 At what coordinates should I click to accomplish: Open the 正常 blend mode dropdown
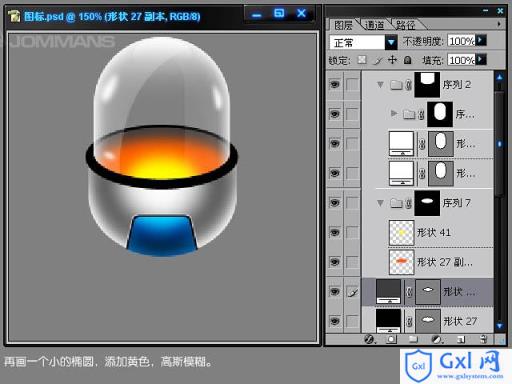point(391,42)
